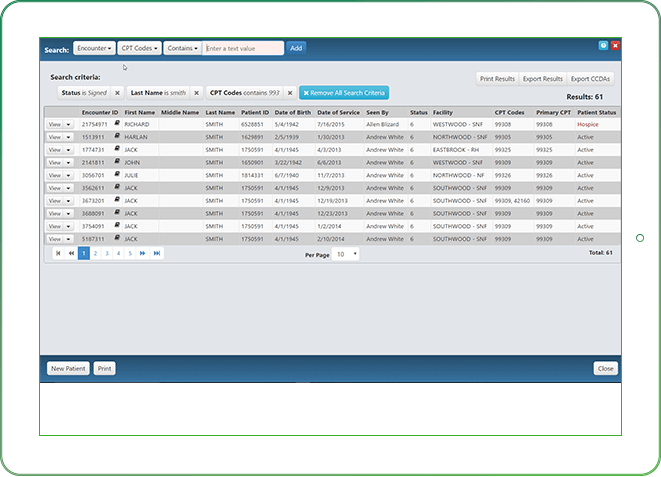661x477 pixels.
Task: Click the document icon beside encounter 21754971
Action: pos(116,123)
